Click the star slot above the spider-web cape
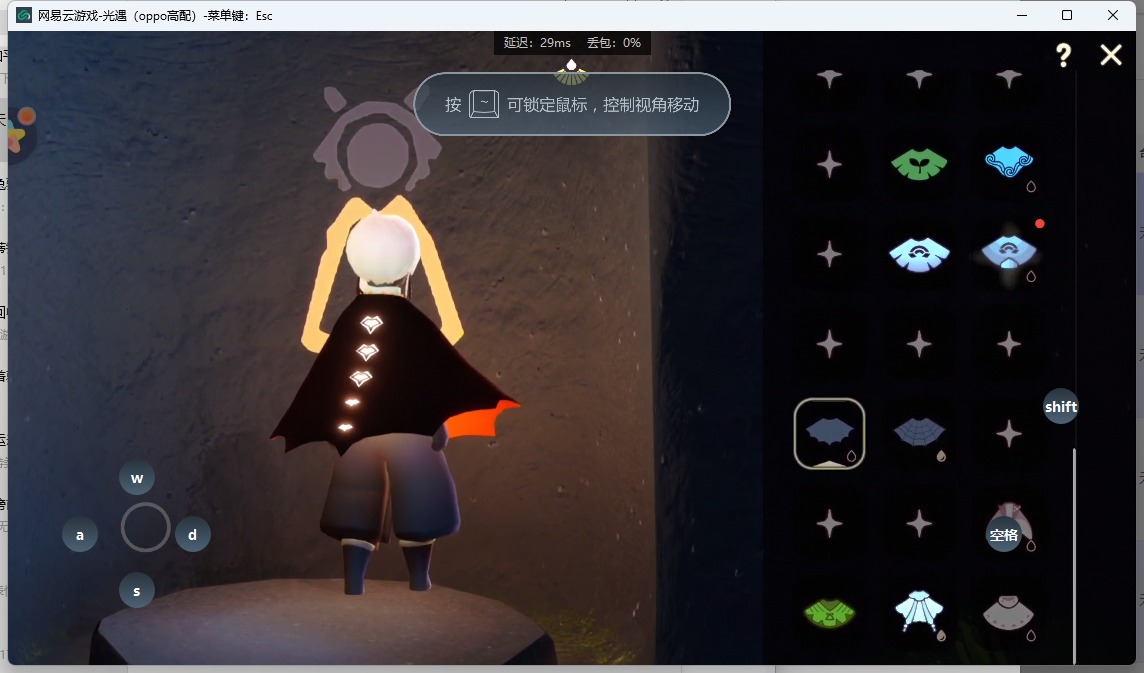Screen dimensions: 1144x673 tap(919, 344)
